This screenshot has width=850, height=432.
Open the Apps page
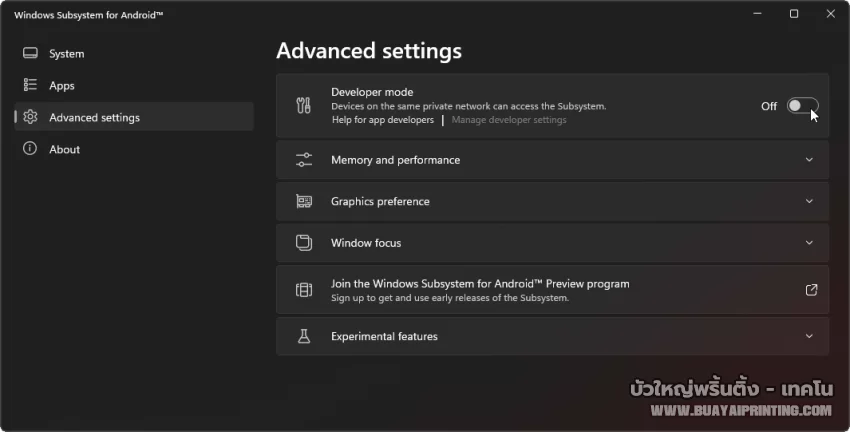click(x=62, y=86)
